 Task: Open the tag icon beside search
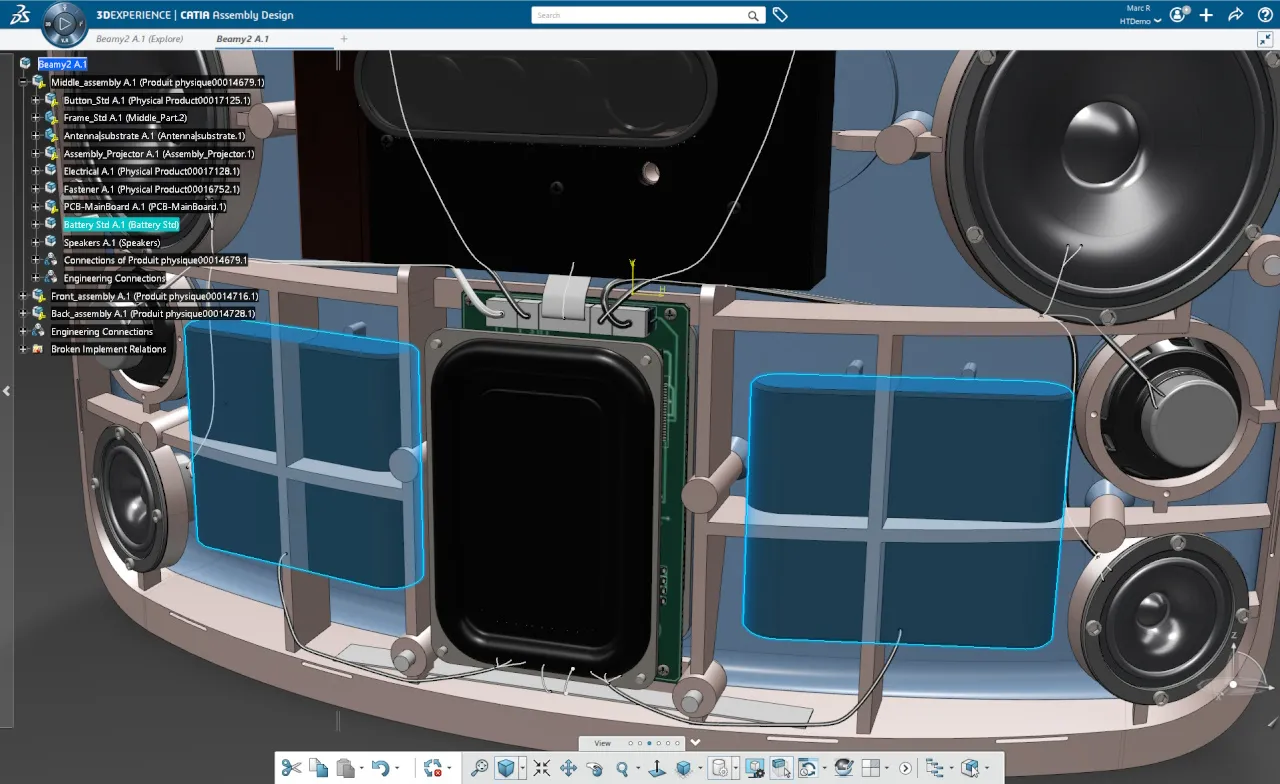(780, 15)
